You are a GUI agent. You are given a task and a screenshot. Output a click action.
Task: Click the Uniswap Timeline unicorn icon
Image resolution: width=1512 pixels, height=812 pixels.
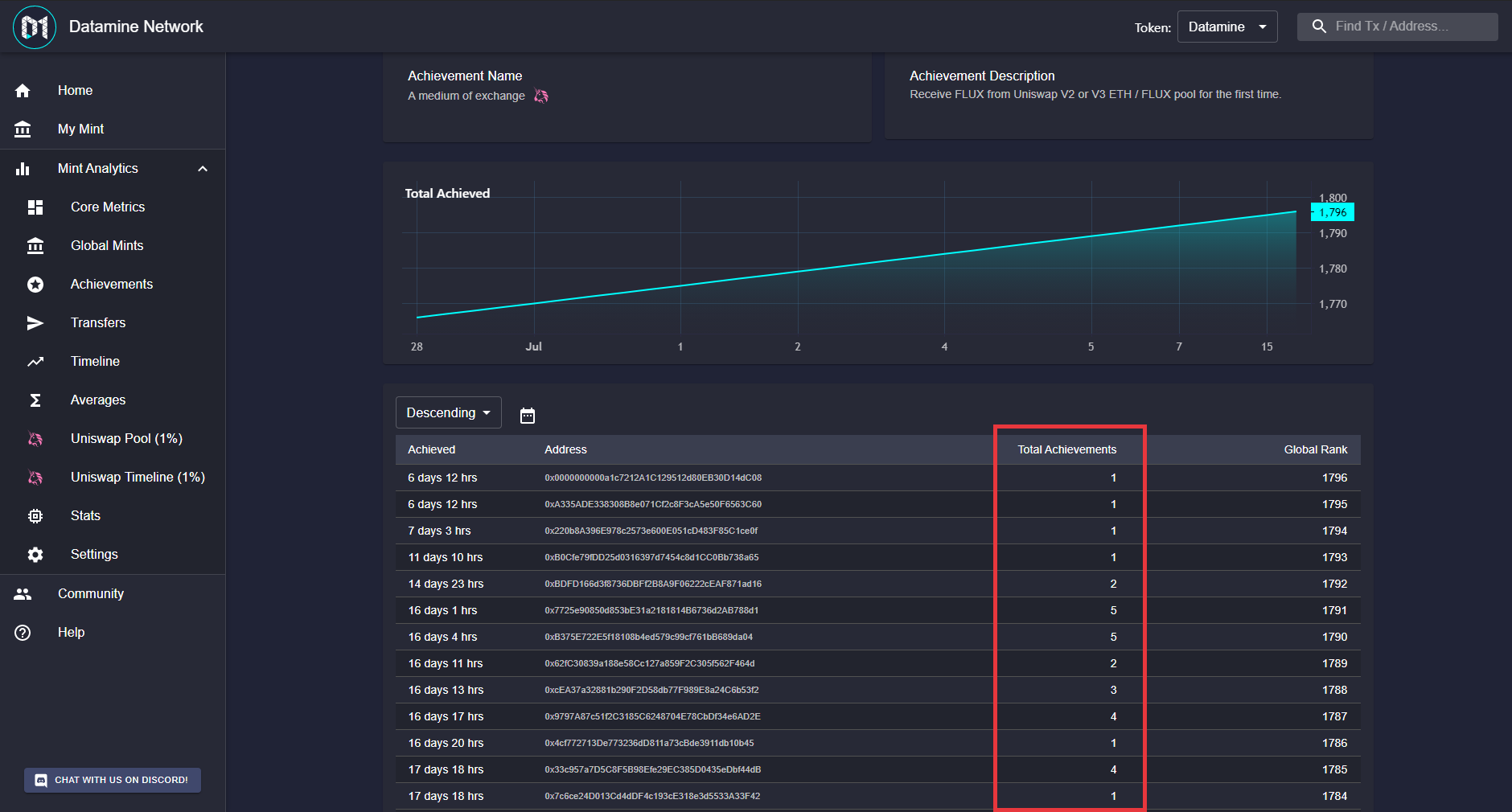coord(35,478)
